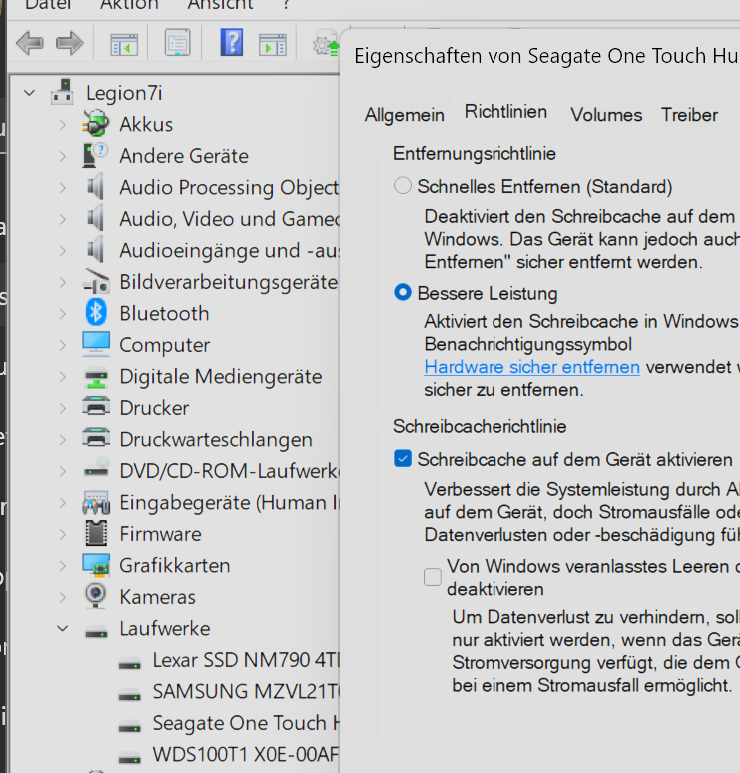This screenshot has height=773, width=740.
Task: Check Von Windows veranlasstes Leeren deaktivieren
Action: tap(433, 577)
